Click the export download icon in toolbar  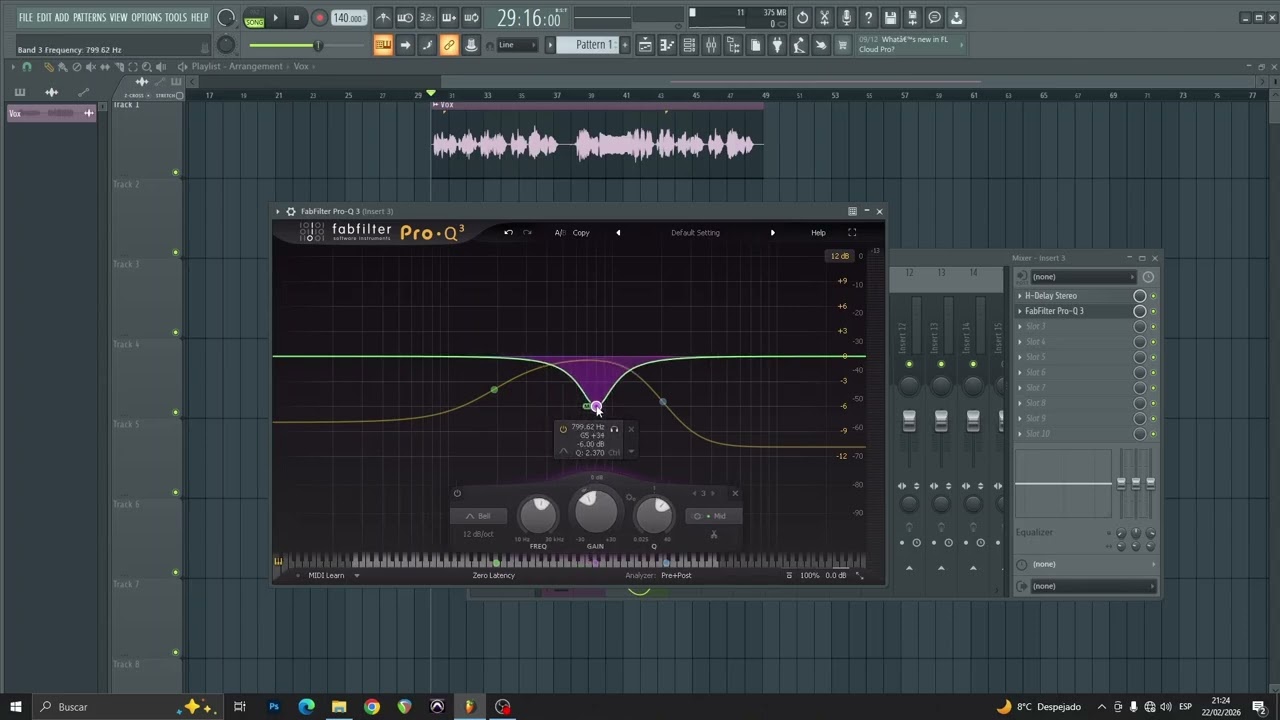956,18
